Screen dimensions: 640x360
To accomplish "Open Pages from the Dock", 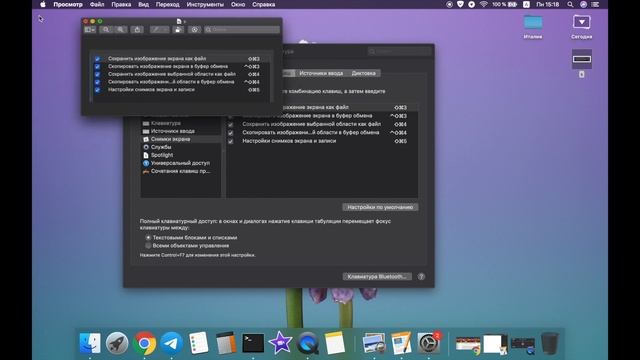I will (x=401, y=343).
